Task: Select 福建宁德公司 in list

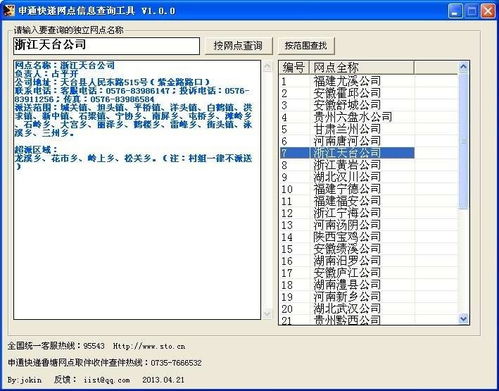Action: point(347,189)
